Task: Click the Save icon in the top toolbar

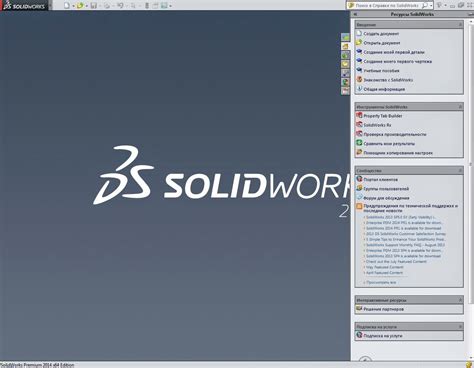Action: pos(94,5)
